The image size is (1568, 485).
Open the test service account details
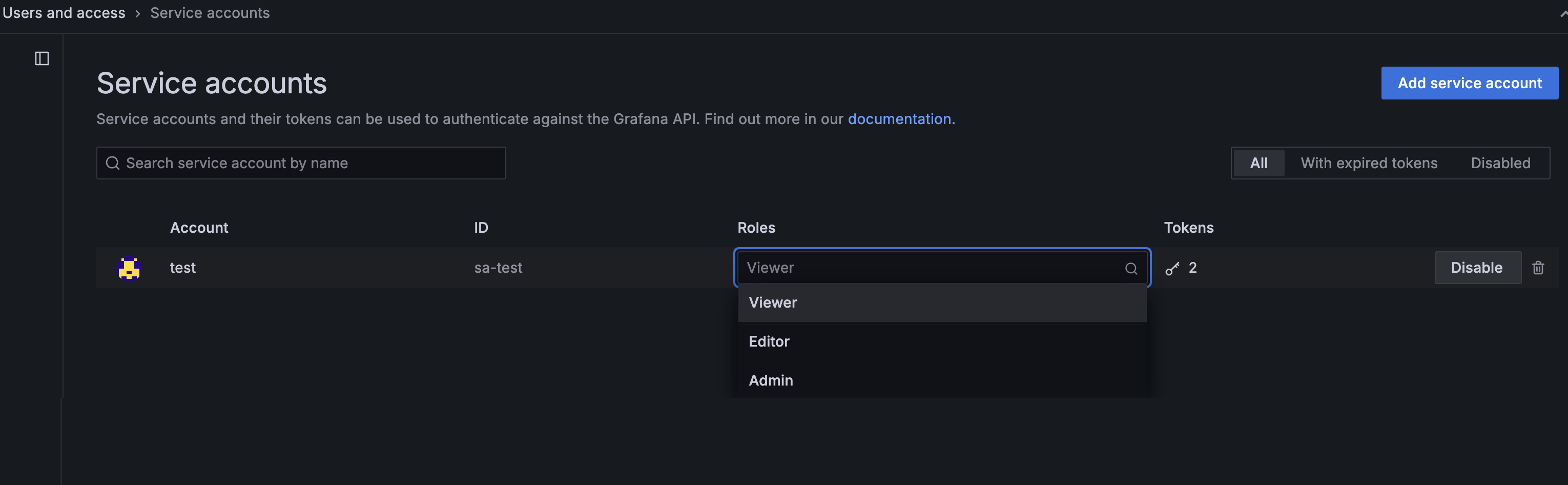click(182, 268)
